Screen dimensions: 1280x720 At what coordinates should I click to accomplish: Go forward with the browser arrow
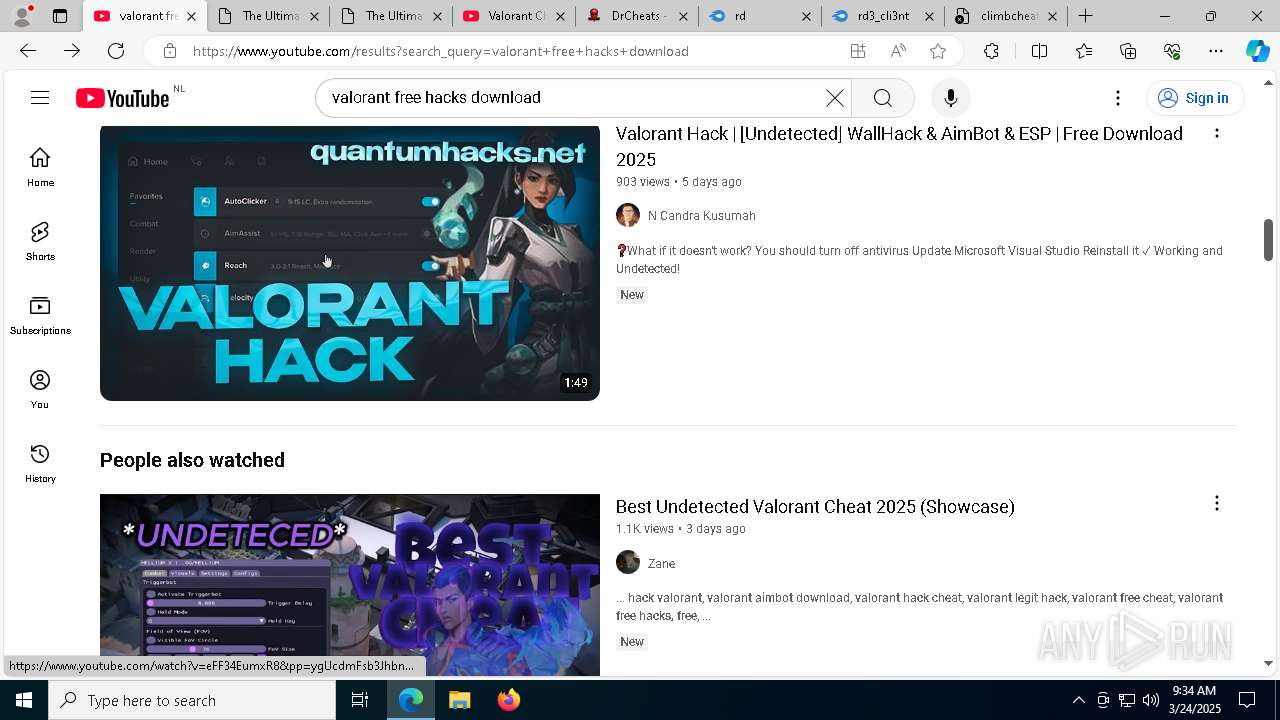click(x=72, y=51)
